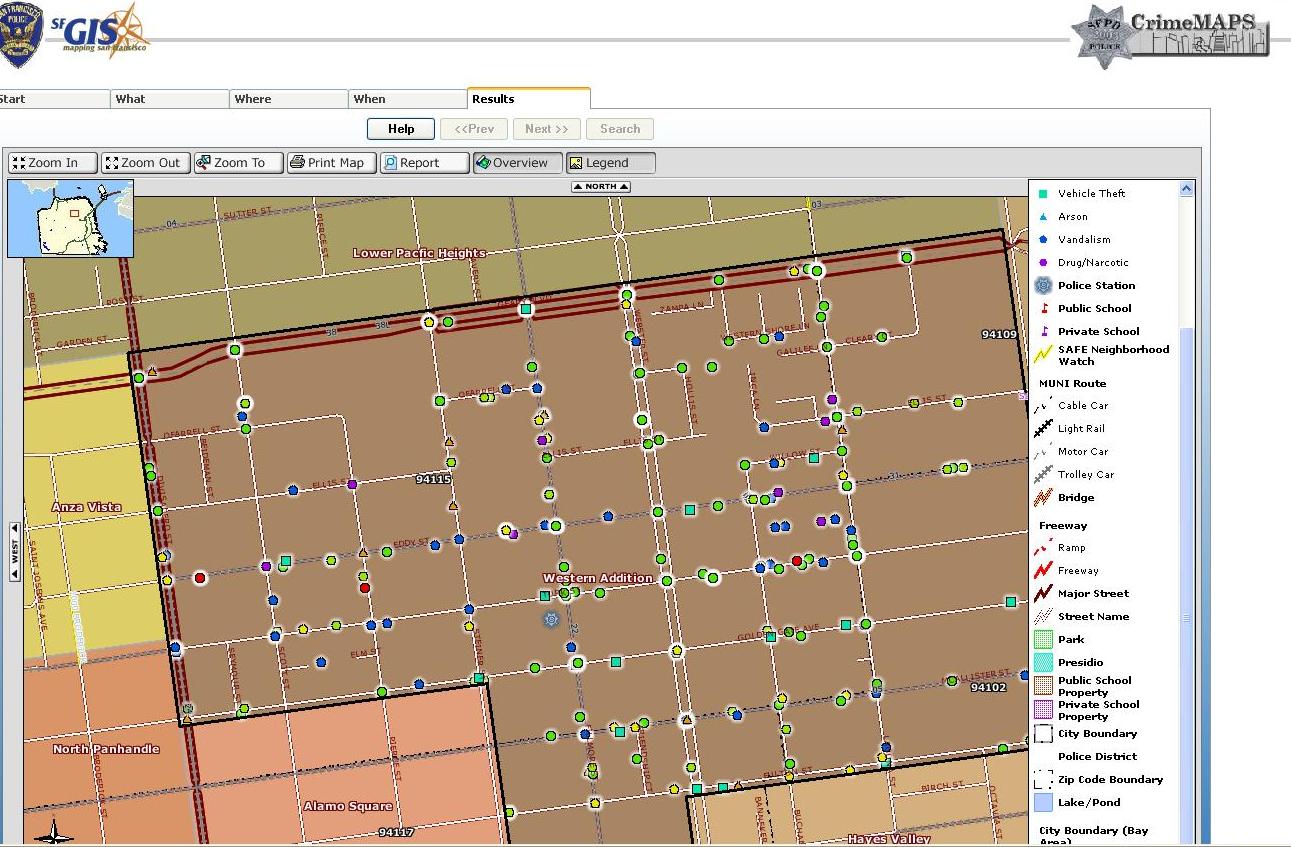
Task: Click the Cable Car route legend icon
Action: tap(1043, 406)
